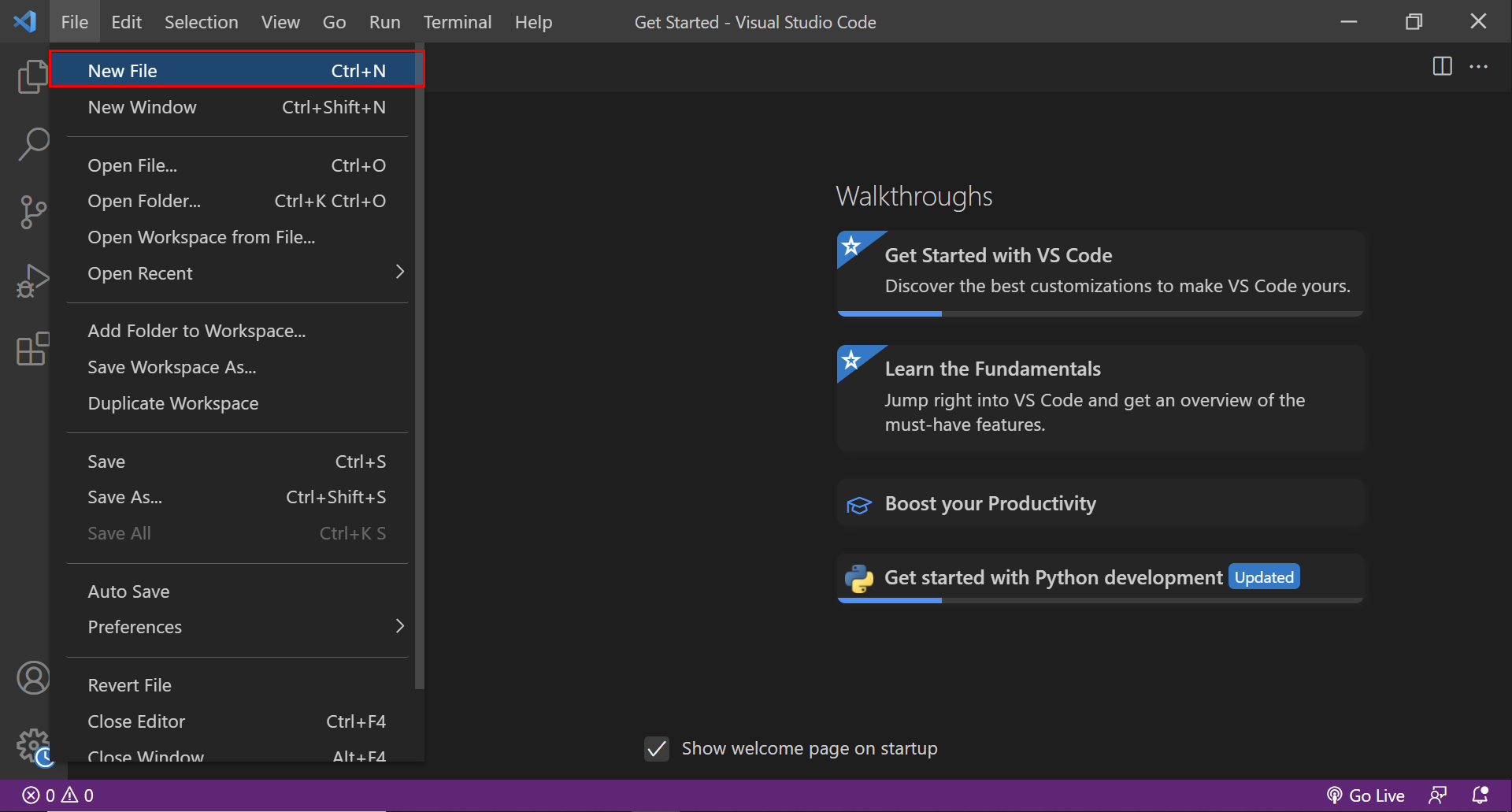Open the View menu

(x=280, y=22)
